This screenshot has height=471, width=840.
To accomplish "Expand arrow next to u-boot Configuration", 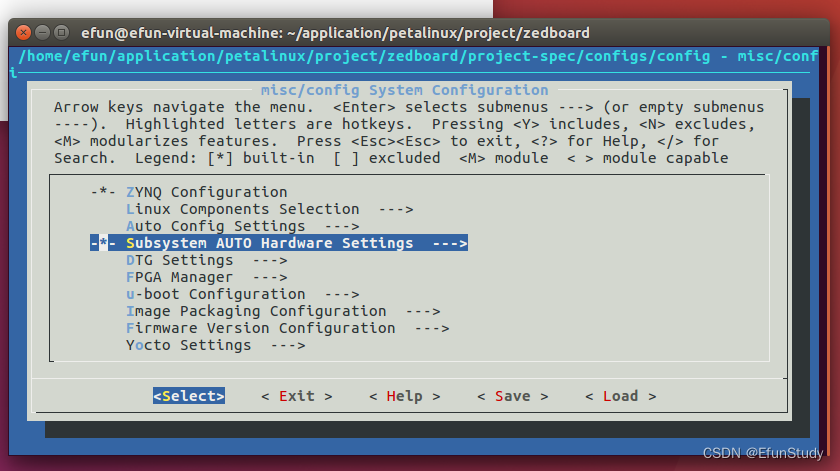I will (342, 294).
